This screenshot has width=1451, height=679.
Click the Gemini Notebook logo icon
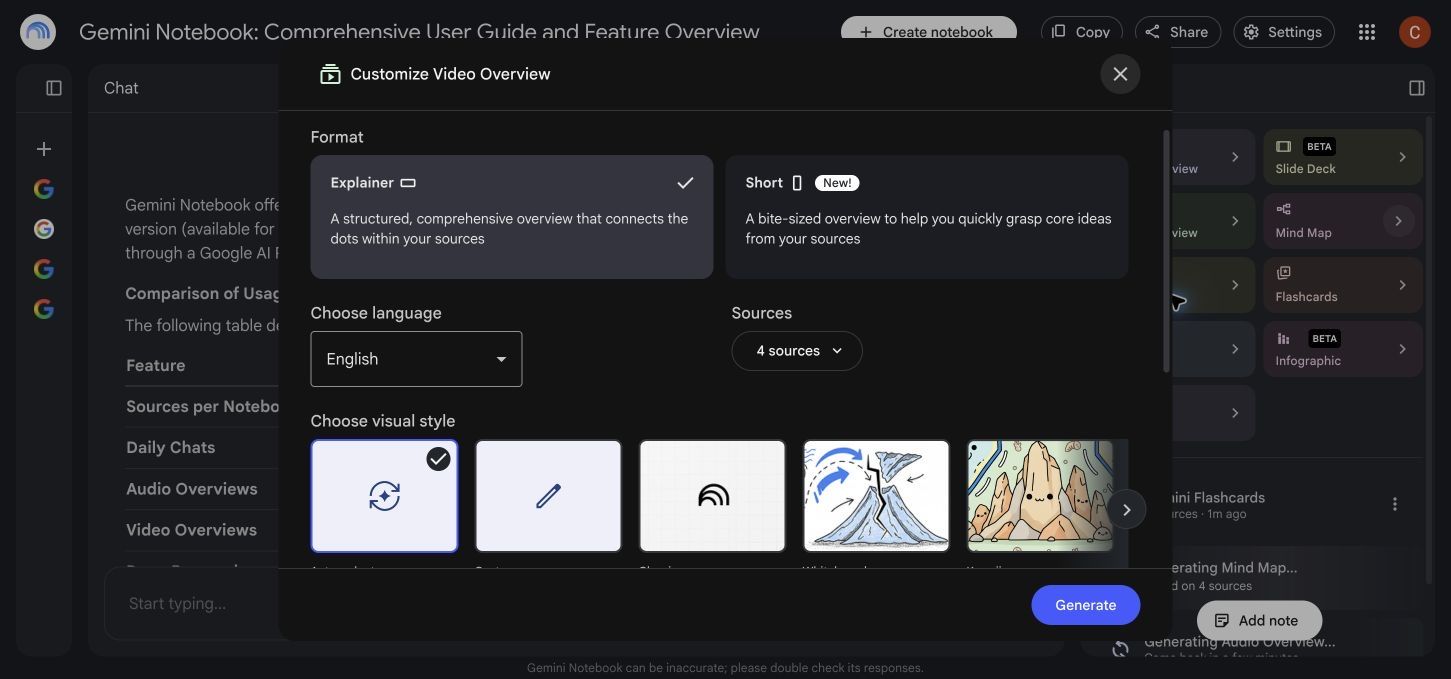[x=38, y=32]
